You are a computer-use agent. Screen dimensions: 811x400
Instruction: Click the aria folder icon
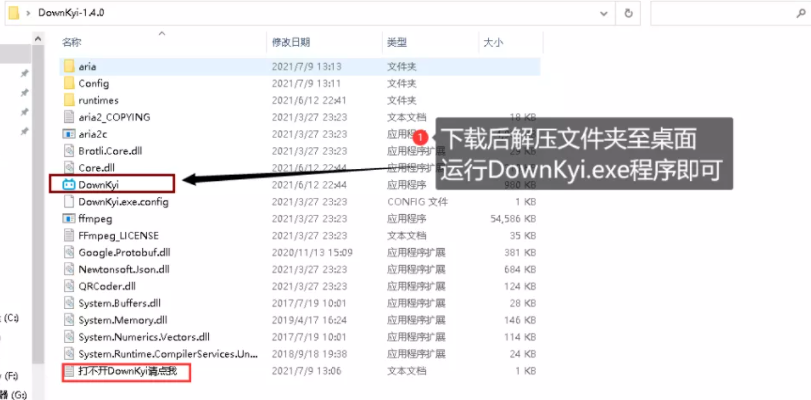(x=68, y=66)
